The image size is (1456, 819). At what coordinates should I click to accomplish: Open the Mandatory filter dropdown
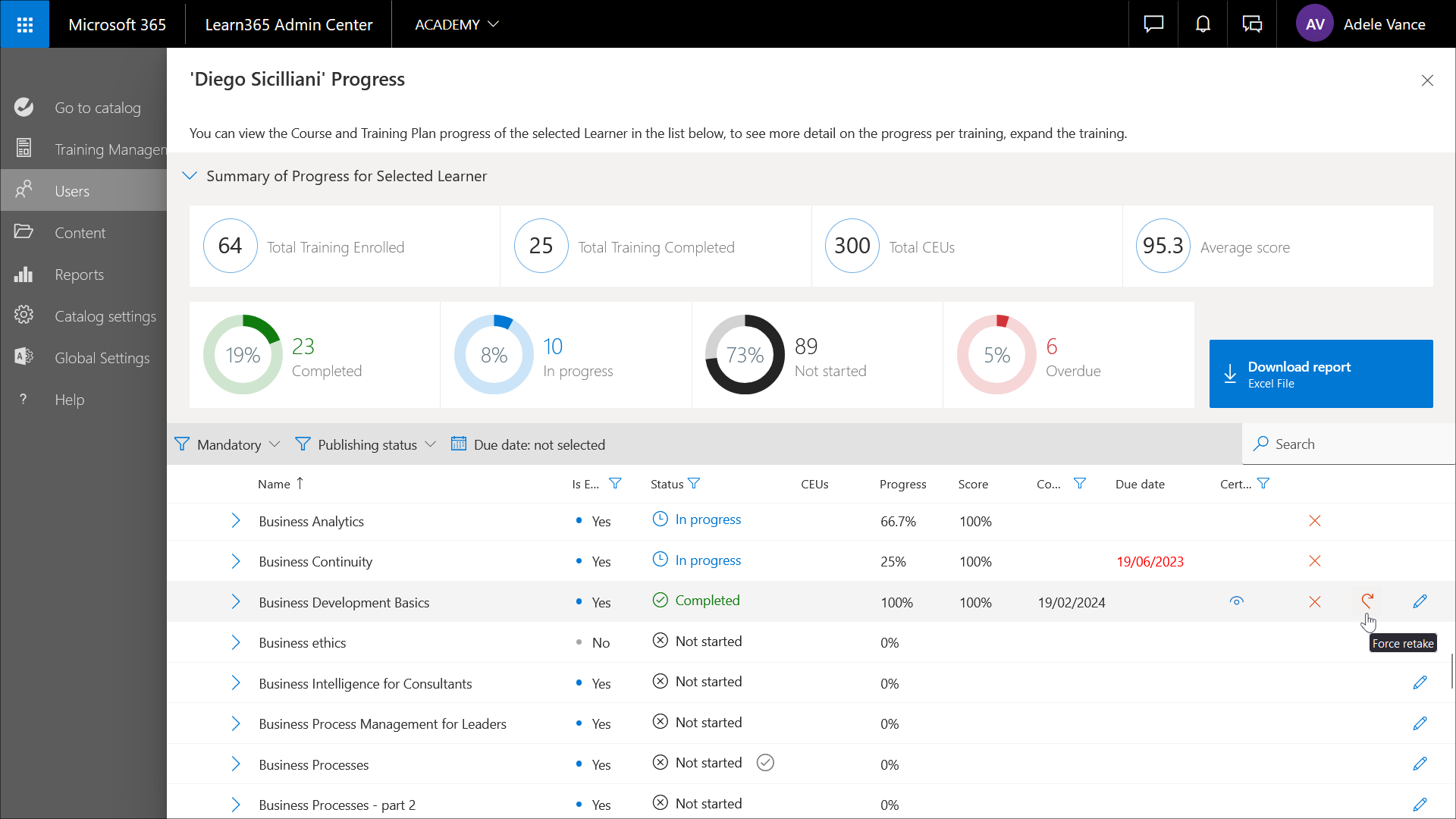pos(227,444)
